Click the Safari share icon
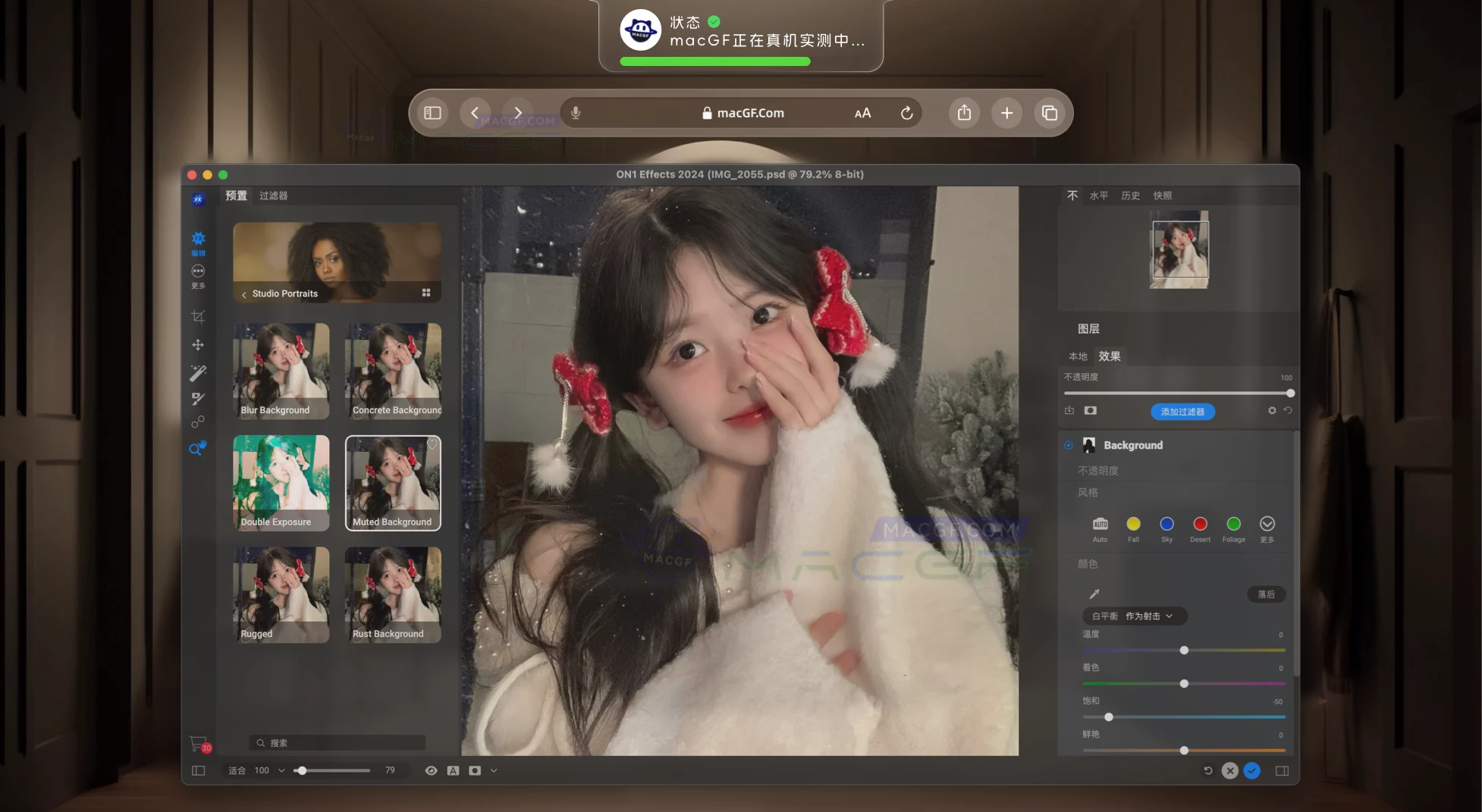 [x=964, y=113]
